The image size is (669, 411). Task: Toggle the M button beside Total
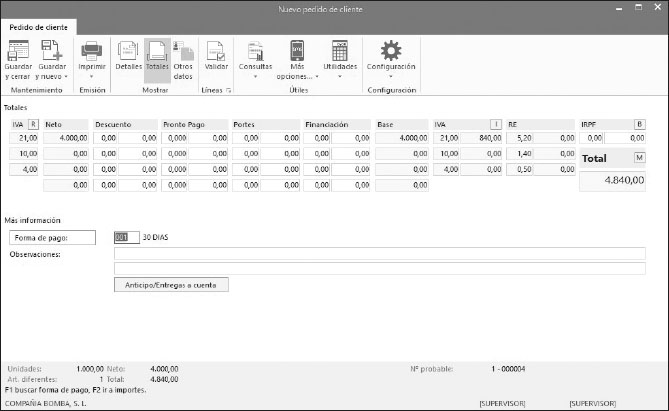[639, 158]
